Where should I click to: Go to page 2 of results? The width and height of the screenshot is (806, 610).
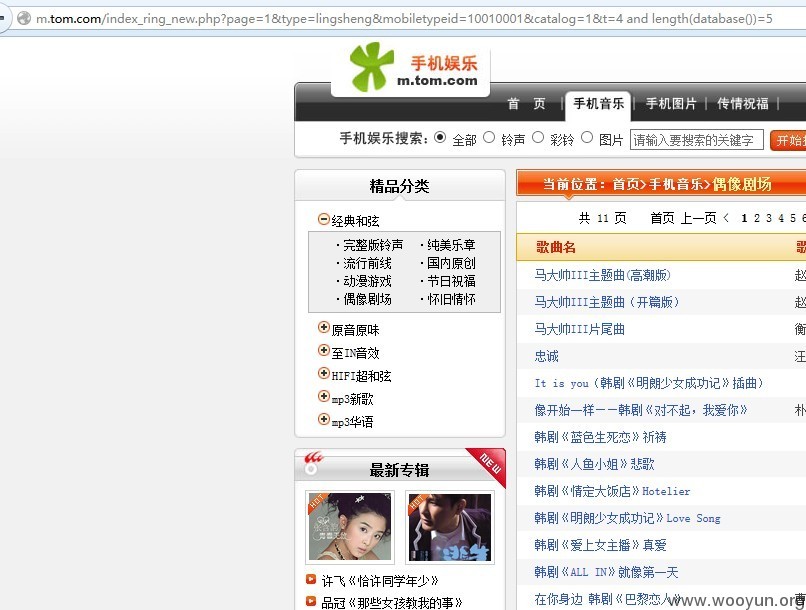point(757,218)
